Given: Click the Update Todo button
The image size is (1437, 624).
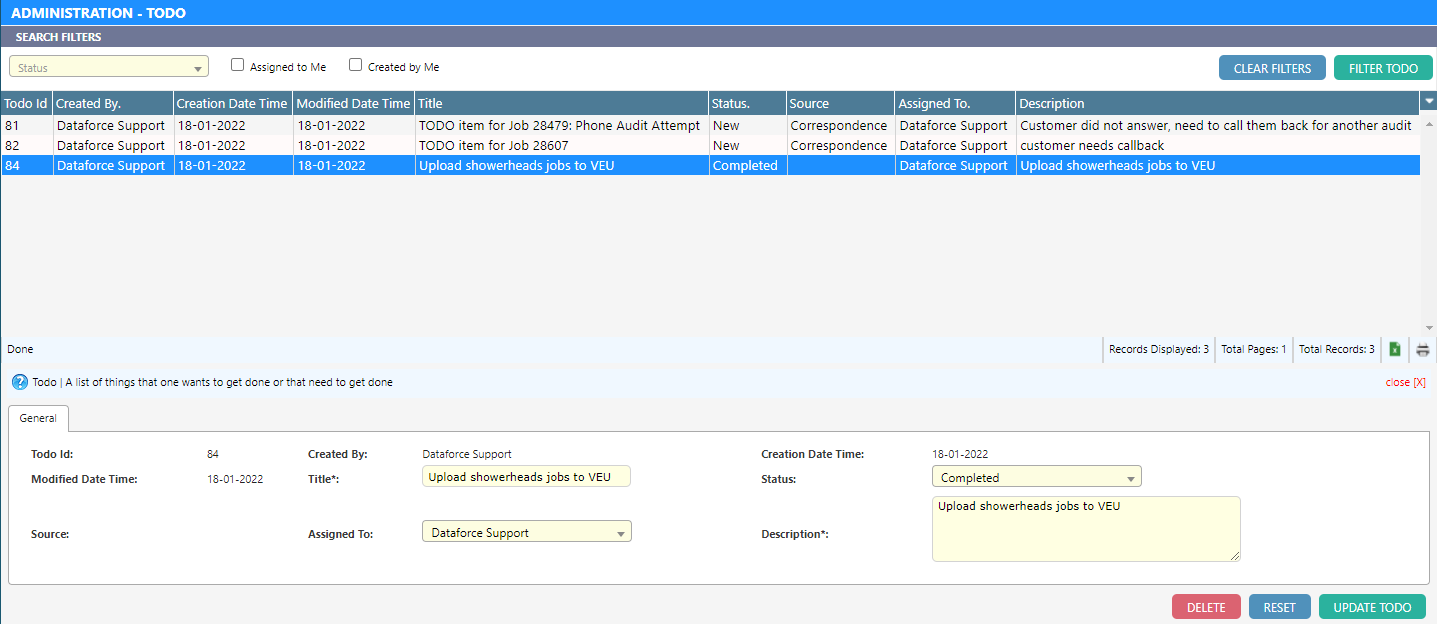Looking at the screenshot, I should pyautogui.click(x=1372, y=607).
